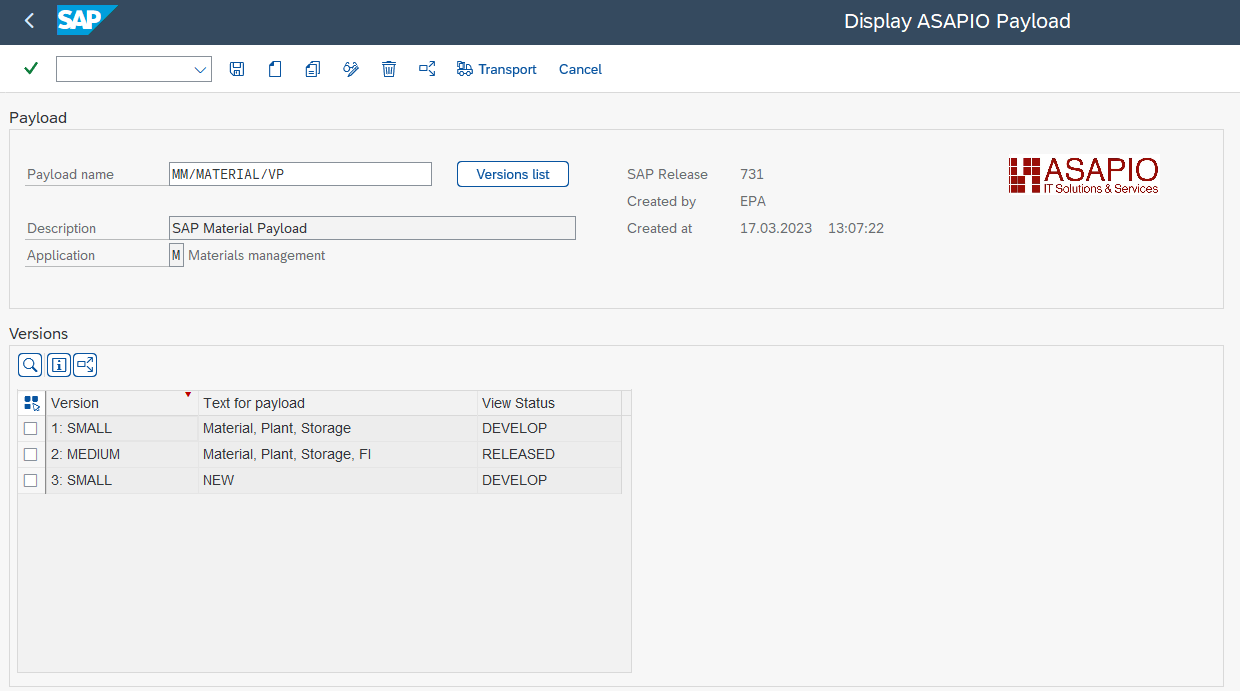Image resolution: width=1240 pixels, height=691 pixels.
Task: Click the 1: SMALL version cell
Action: click(x=122, y=428)
